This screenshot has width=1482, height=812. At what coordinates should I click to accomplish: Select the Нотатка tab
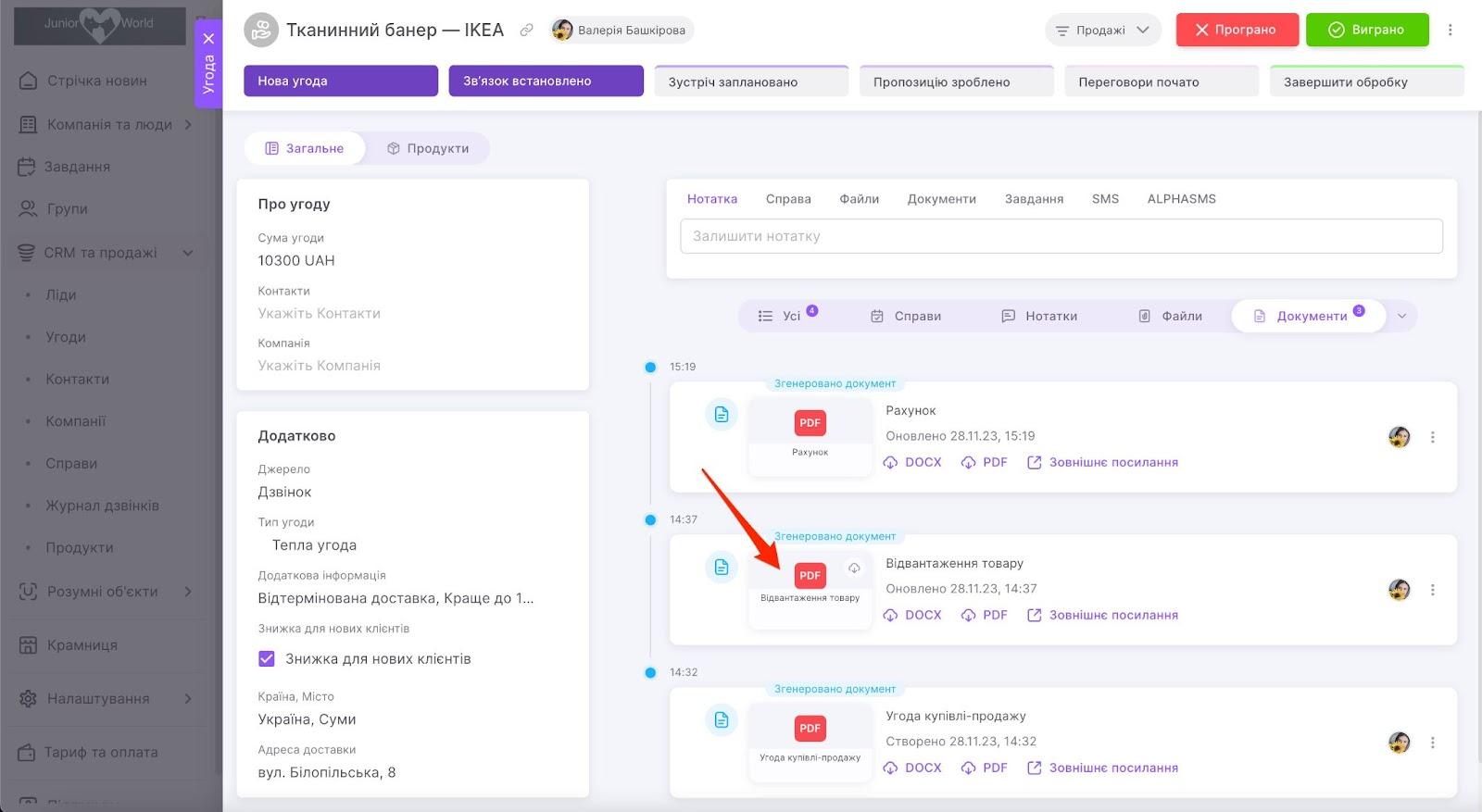tap(712, 199)
